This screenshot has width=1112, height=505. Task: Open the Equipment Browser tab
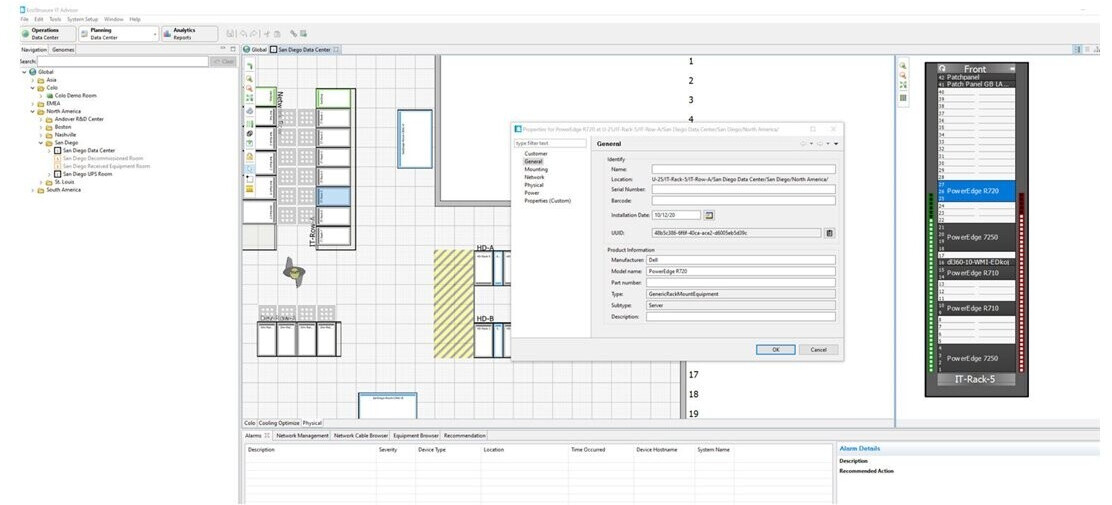[415, 436]
